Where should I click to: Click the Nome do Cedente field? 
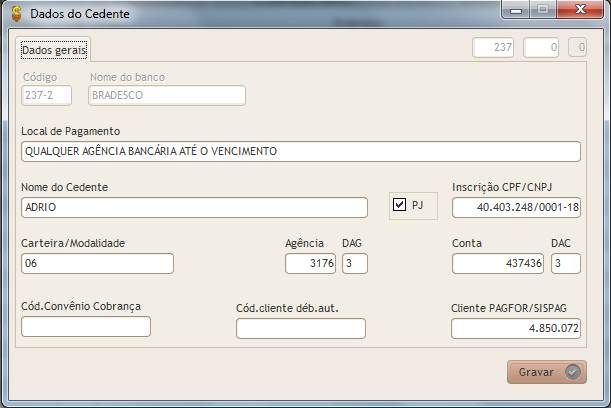coord(194,207)
